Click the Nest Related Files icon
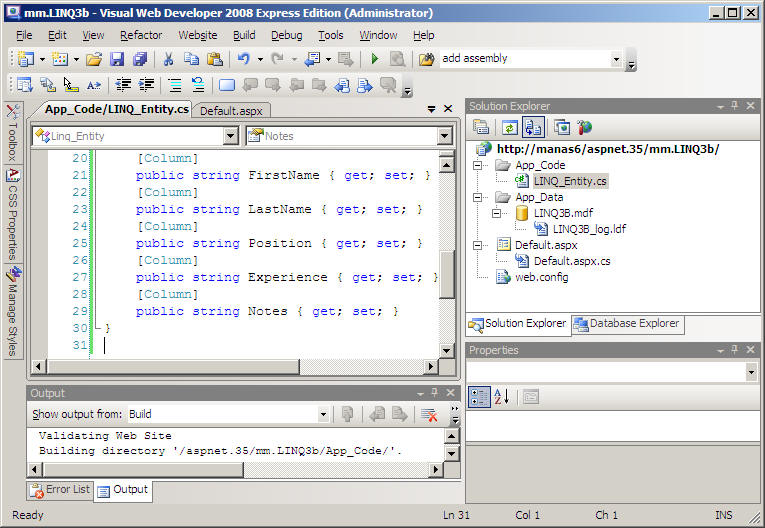Image resolution: width=765 pixels, height=528 pixels. [533, 127]
